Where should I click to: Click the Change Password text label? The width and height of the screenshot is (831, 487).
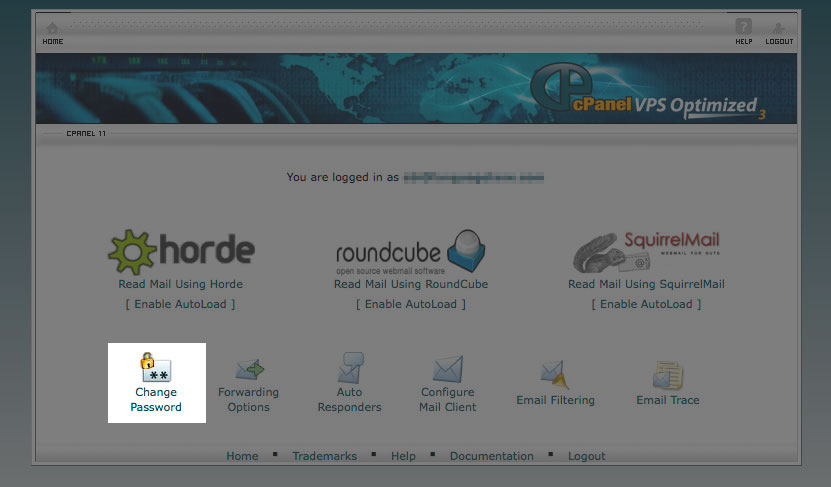(156, 400)
